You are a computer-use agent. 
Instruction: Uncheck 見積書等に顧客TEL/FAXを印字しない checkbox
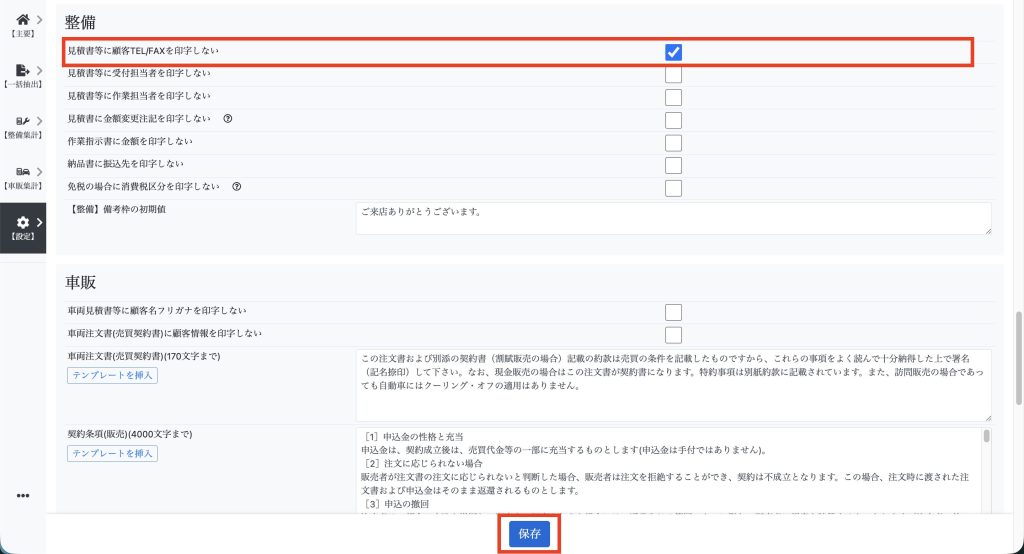click(673, 52)
